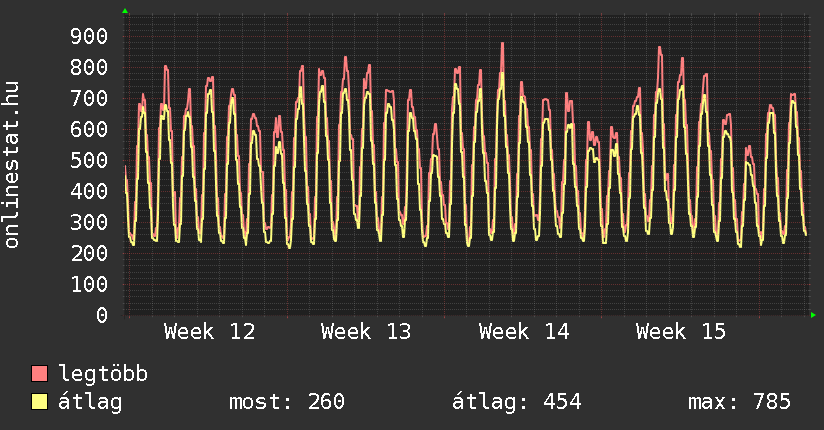The image size is (824, 430).
Task: Click the green arrow atop the y-axis
Action: click(x=125, y=11)
